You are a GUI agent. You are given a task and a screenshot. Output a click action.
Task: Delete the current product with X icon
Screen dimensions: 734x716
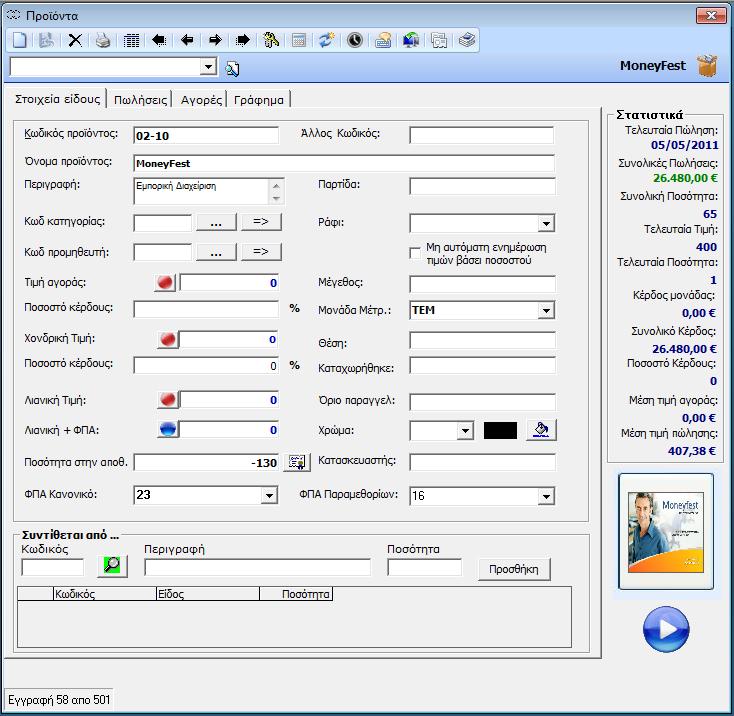click(75, 40)
